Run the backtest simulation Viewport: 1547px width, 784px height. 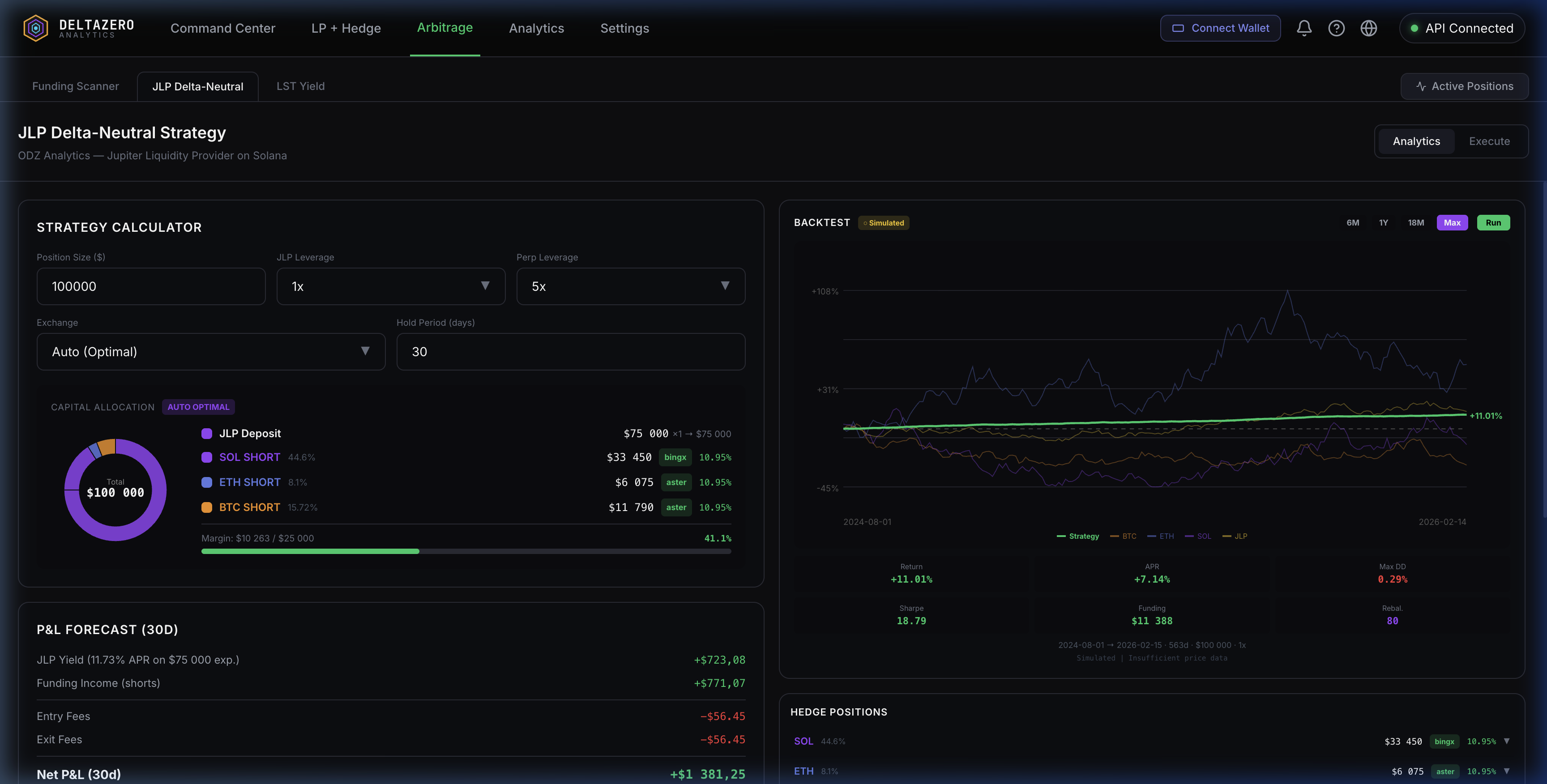[x=1494, y=223]
